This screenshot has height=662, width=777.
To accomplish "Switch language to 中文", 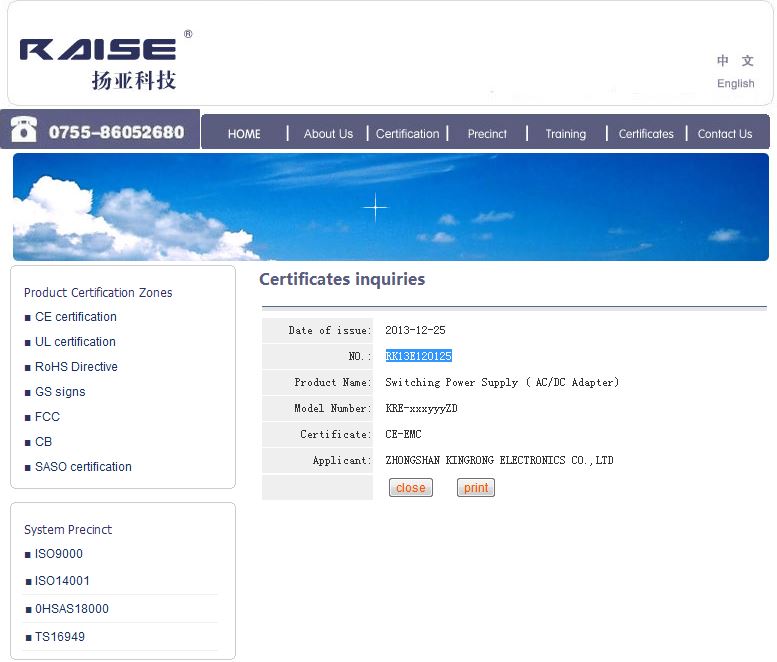I will coord(735,61).
